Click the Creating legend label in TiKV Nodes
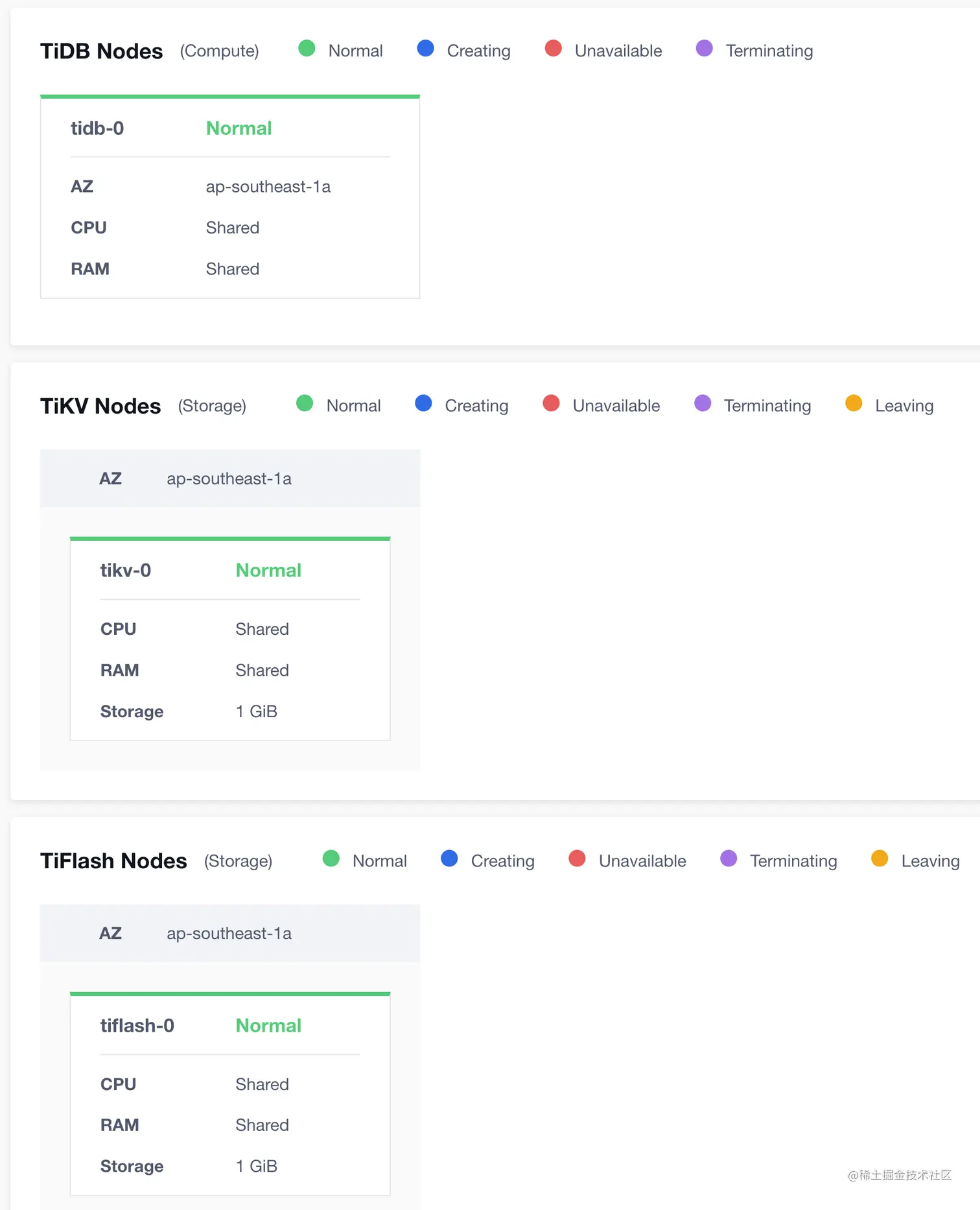This screenshot has width=980, height=1210. click(476, 406)
